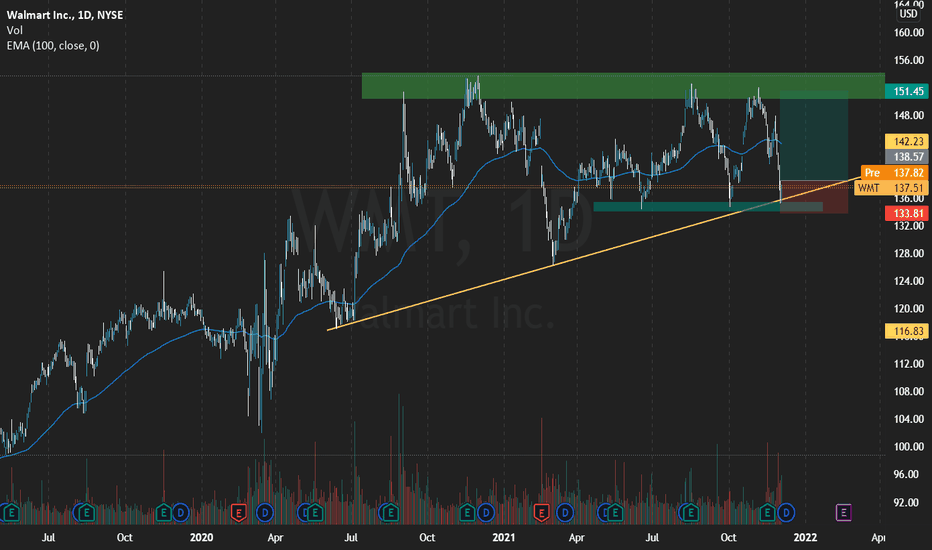Viewport: 932px width, 550px height.
Task: Click the 160.00 price axis label
Action: 909,33
